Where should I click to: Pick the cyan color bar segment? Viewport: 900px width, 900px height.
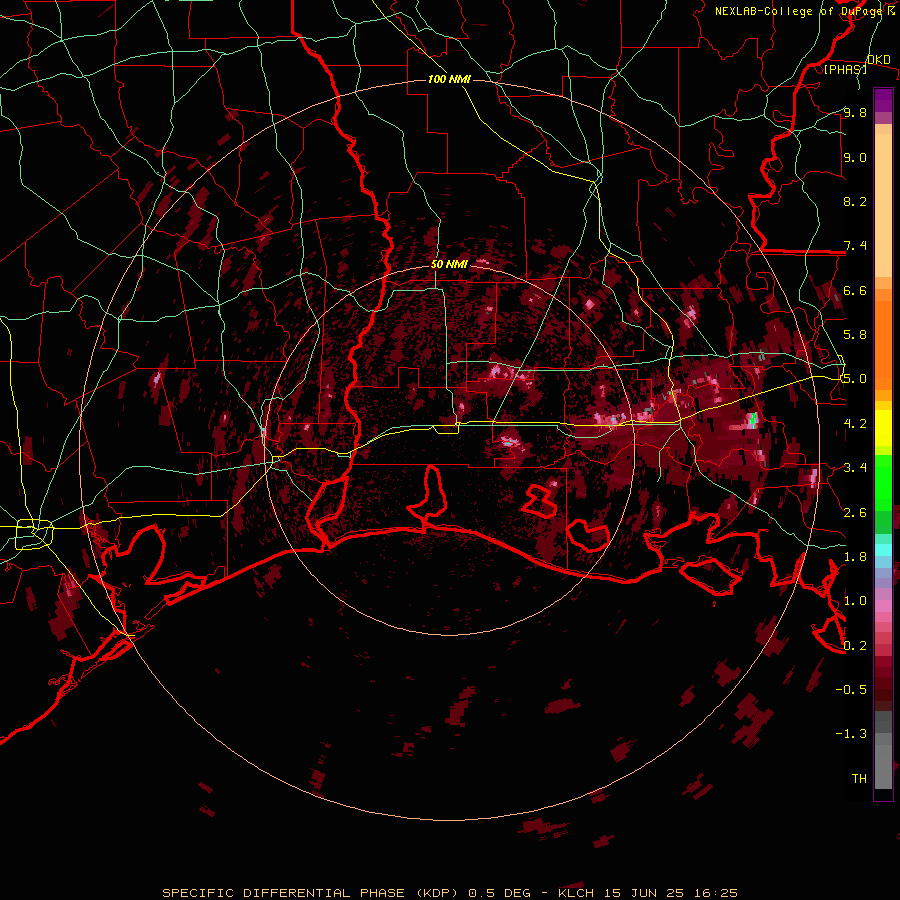[883, 550]
